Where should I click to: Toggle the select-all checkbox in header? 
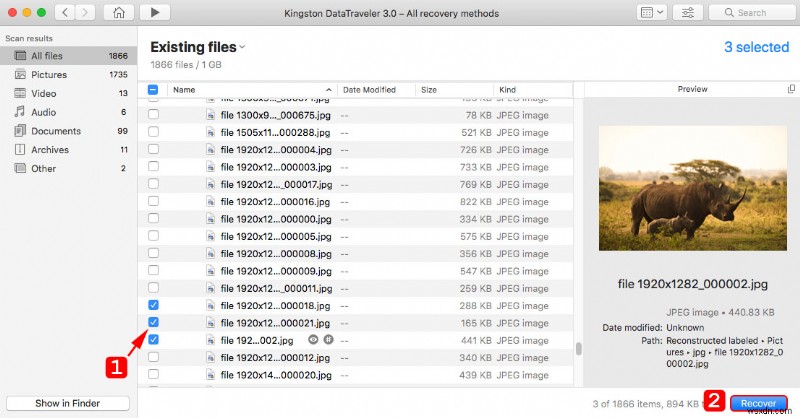click(x=153, y=90)
